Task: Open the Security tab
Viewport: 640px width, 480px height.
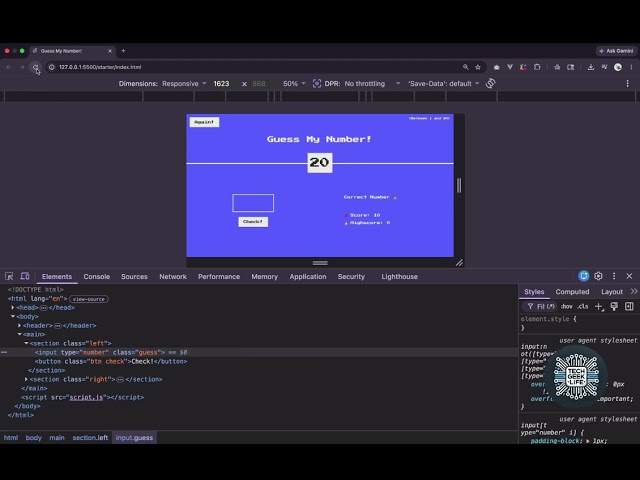Action: [x=351, y=277]
